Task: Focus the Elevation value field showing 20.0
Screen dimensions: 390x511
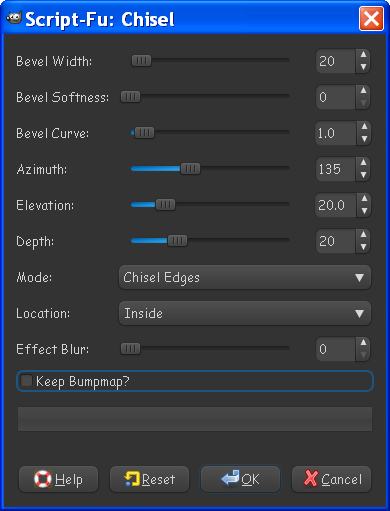Action: [x=336, y=205]
